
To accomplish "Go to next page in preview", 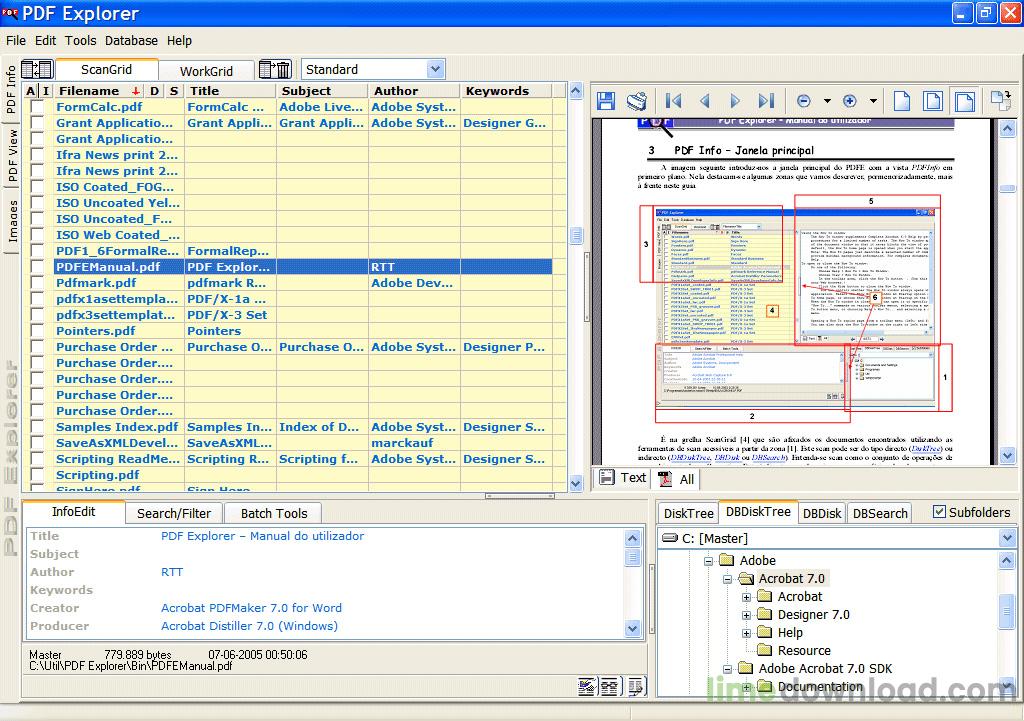I will point(735,101).
